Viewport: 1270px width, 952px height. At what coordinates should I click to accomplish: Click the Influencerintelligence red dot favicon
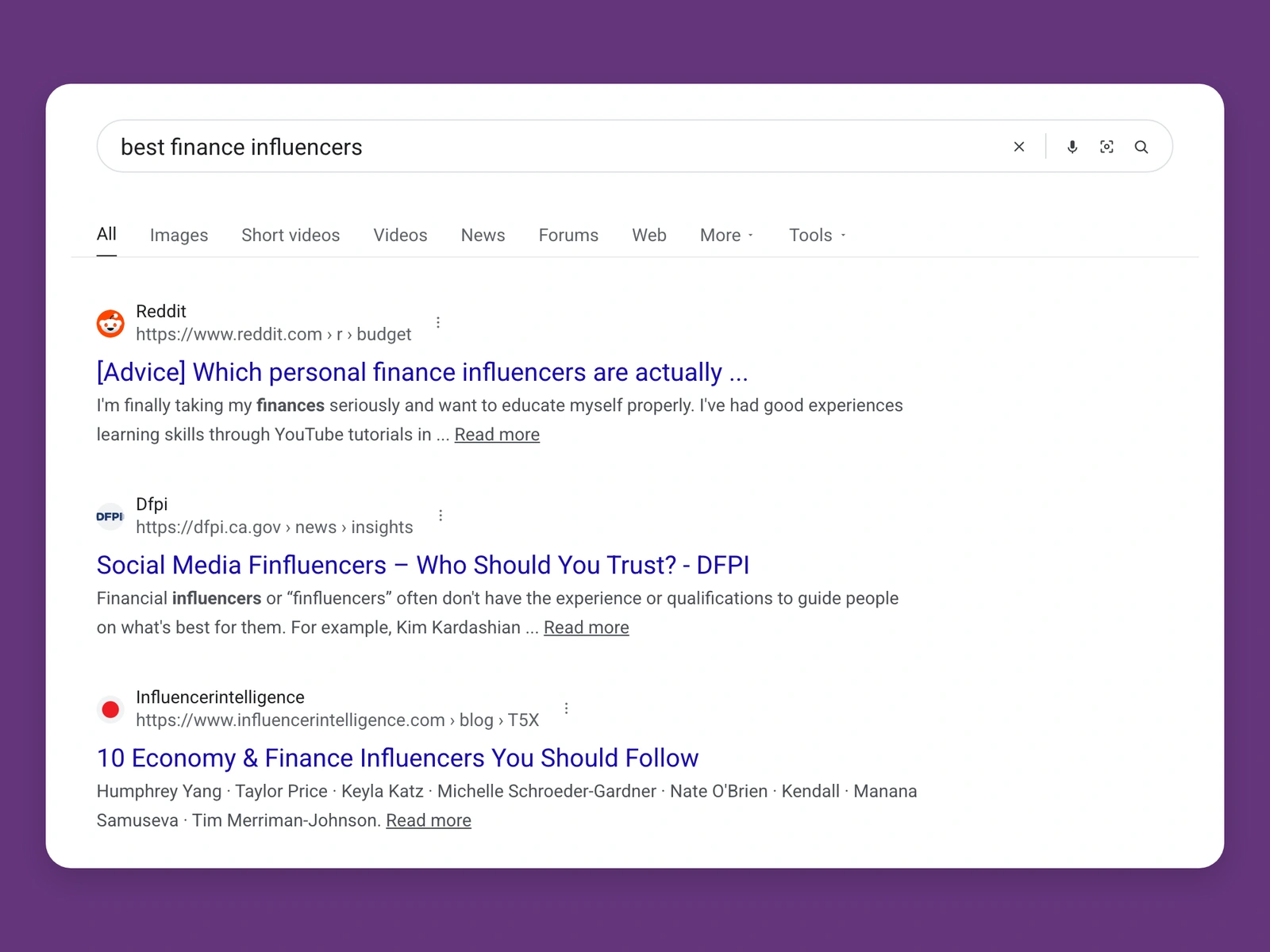110,709
